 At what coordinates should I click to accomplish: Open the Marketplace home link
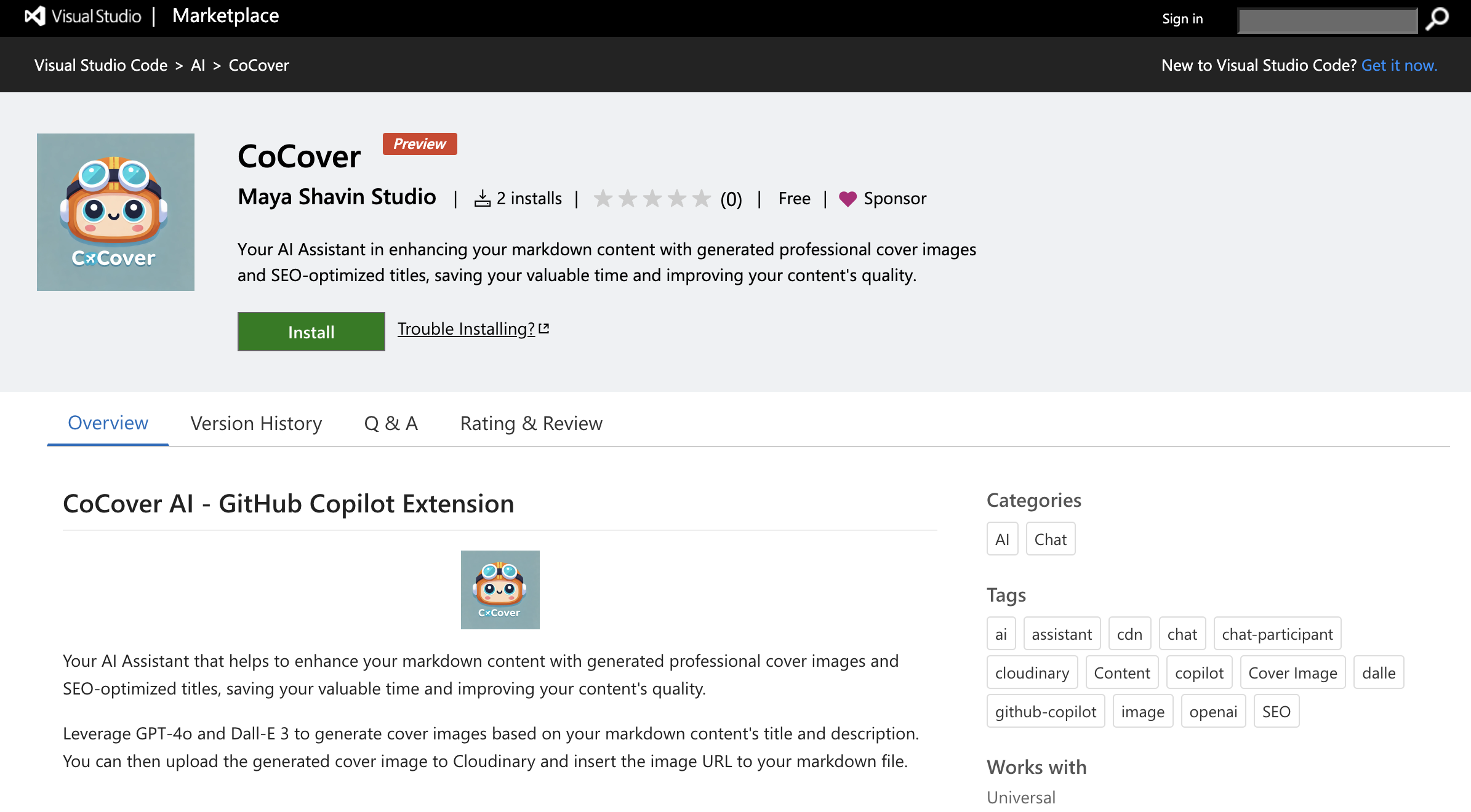pos(226,16)
